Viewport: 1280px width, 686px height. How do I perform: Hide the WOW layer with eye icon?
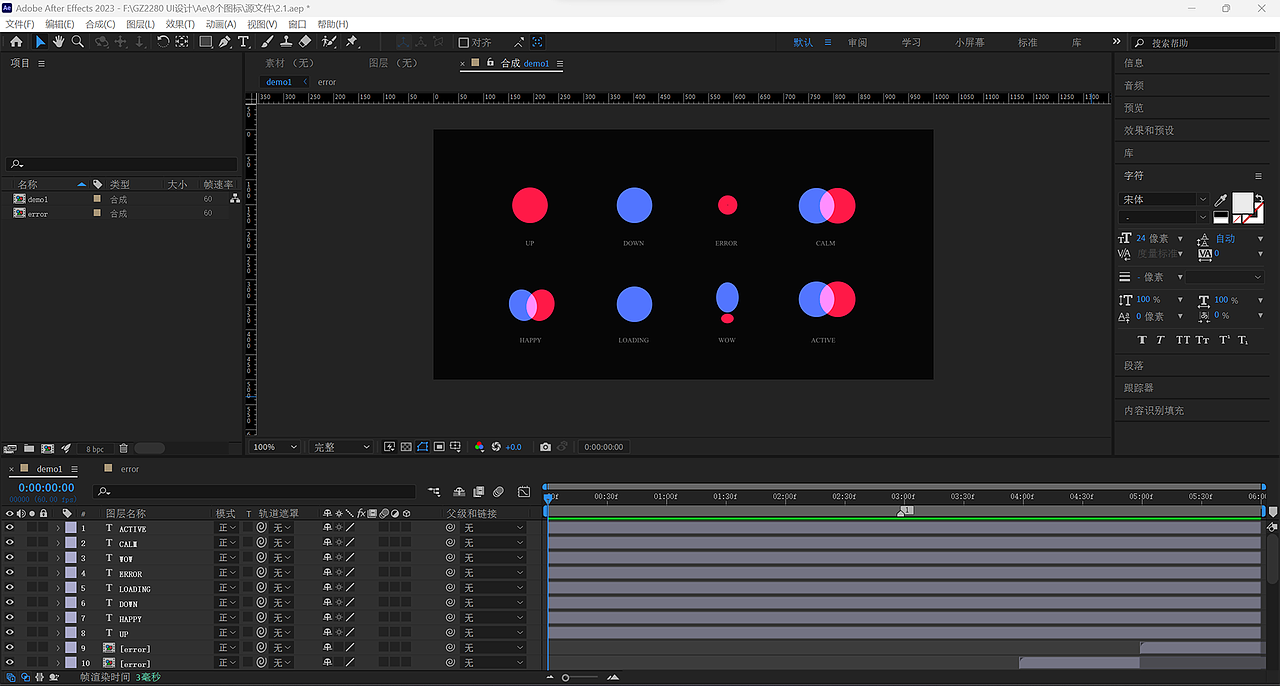point(10,558)
